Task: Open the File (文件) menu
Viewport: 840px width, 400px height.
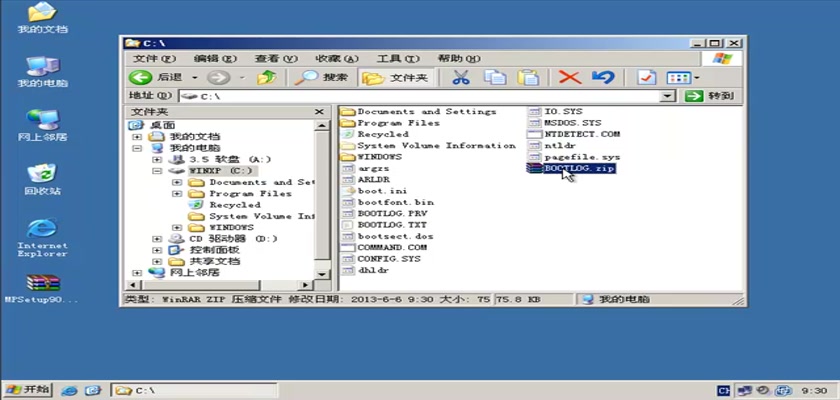Action: coord(154,58)
